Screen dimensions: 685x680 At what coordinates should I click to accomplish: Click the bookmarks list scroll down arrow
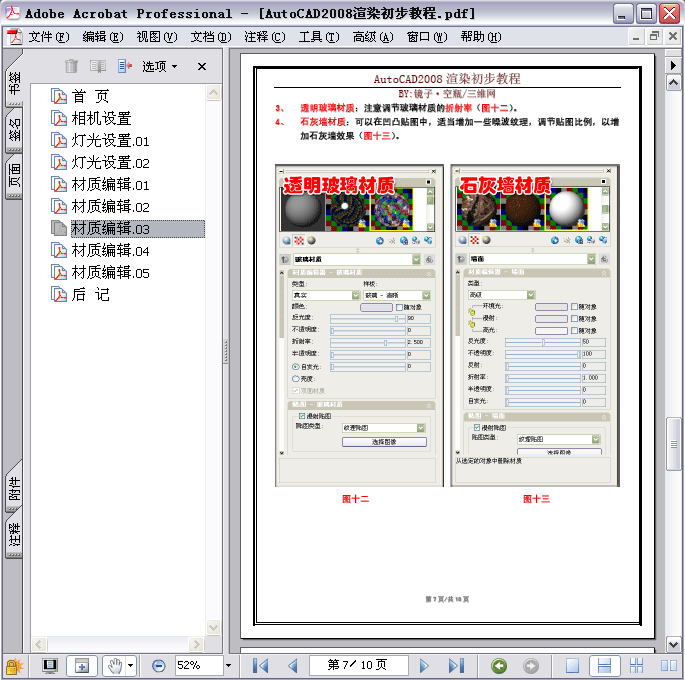tap(214, 628)
